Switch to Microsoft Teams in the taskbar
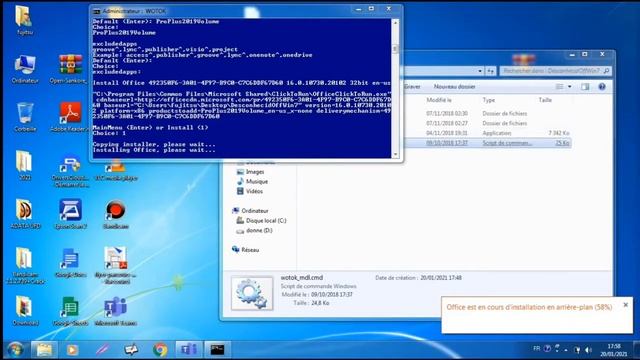640x360 pixels. [189, 350]
